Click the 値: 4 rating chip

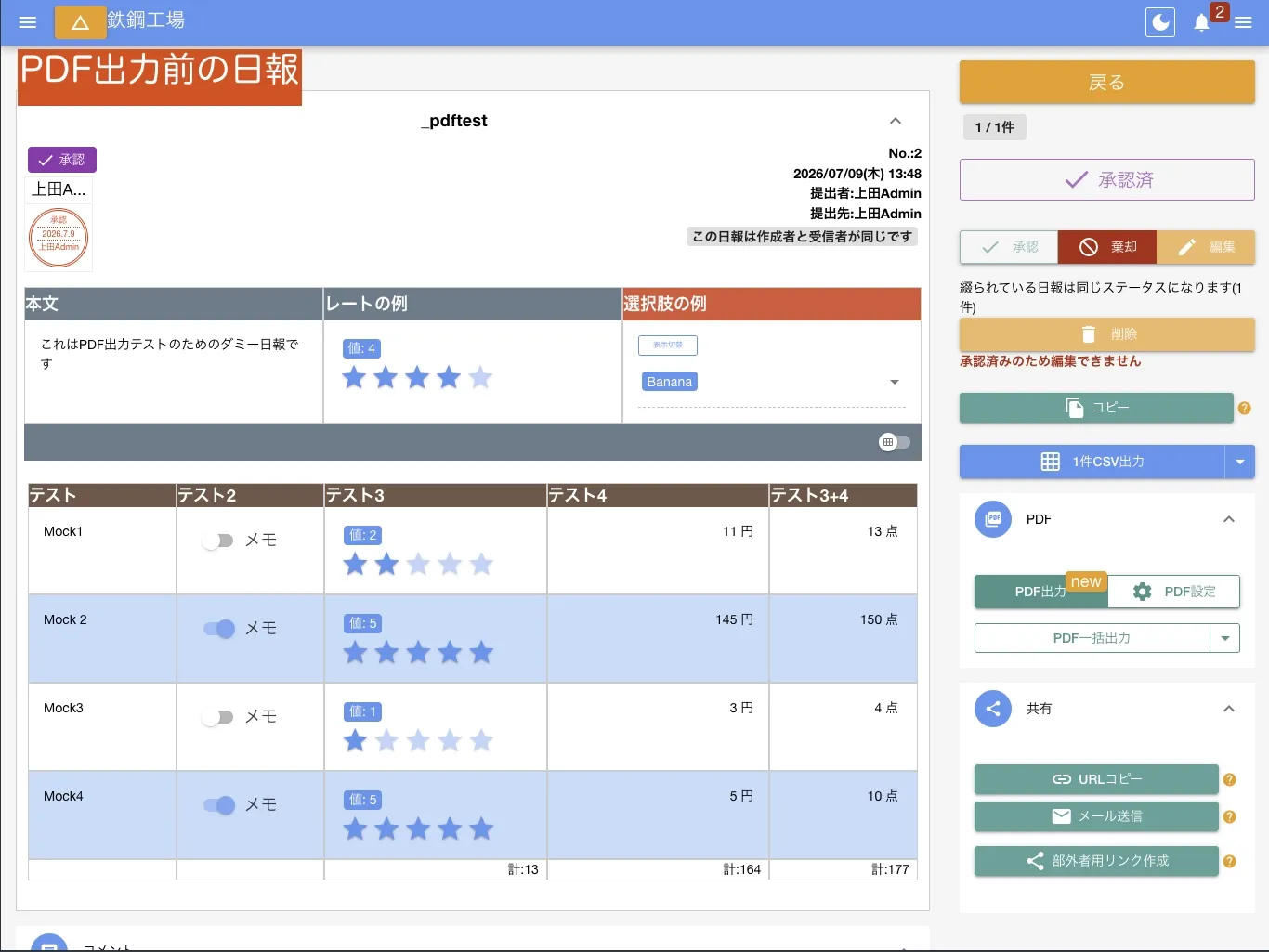(361, 348)
